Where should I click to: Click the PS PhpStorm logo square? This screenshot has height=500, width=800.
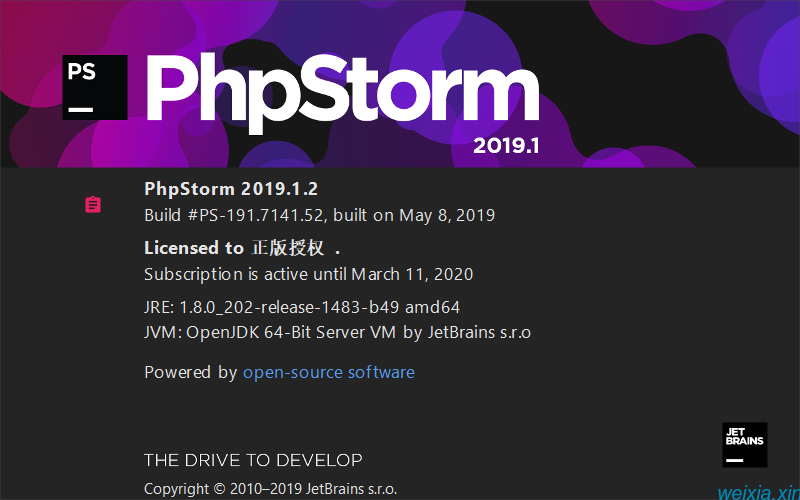pyautogui.click(x=95, y=87)
